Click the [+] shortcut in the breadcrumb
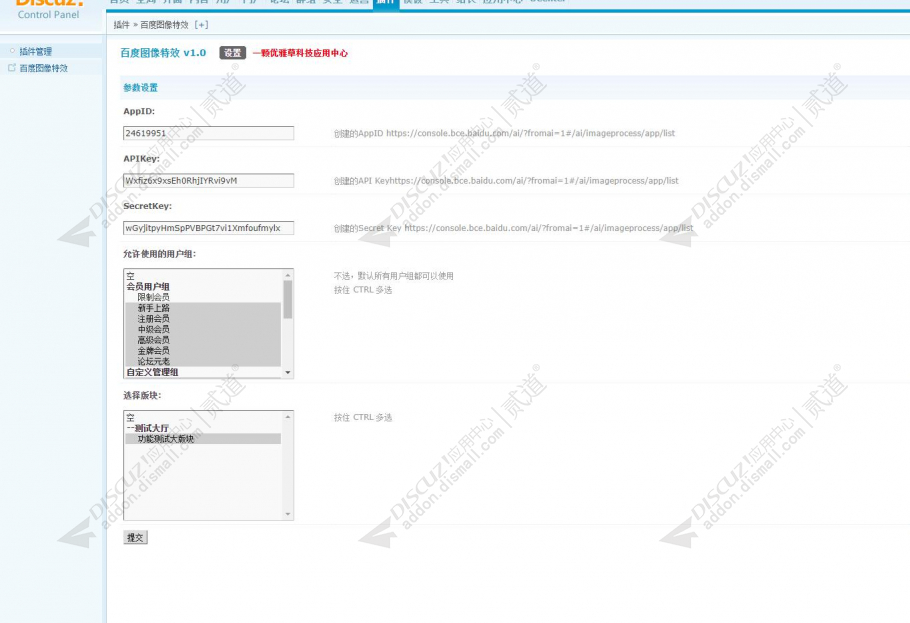 tap(201, 24)
